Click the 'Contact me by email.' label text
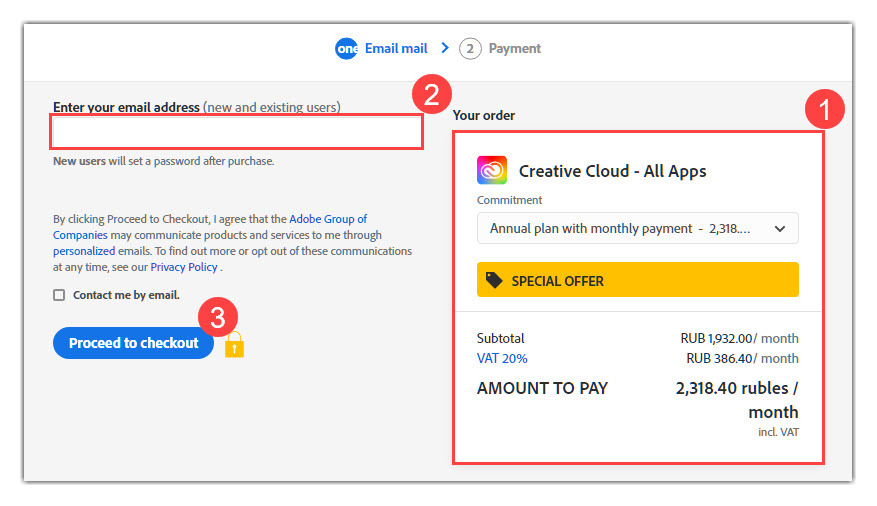This screenshot has height=506, width=877. click(x=126, y=295)
